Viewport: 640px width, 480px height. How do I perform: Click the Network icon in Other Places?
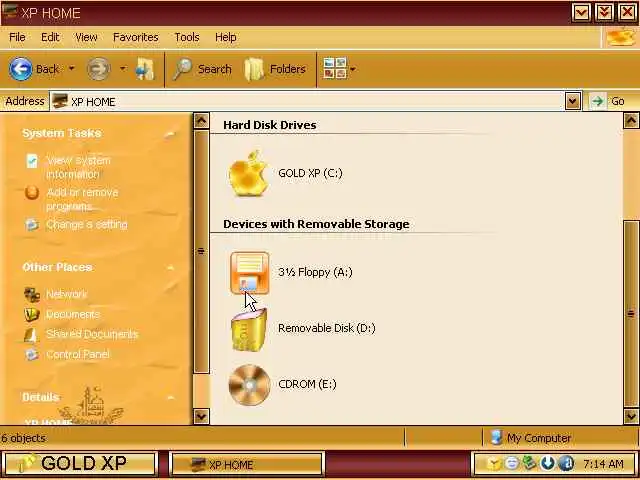[x=32, y=294]
